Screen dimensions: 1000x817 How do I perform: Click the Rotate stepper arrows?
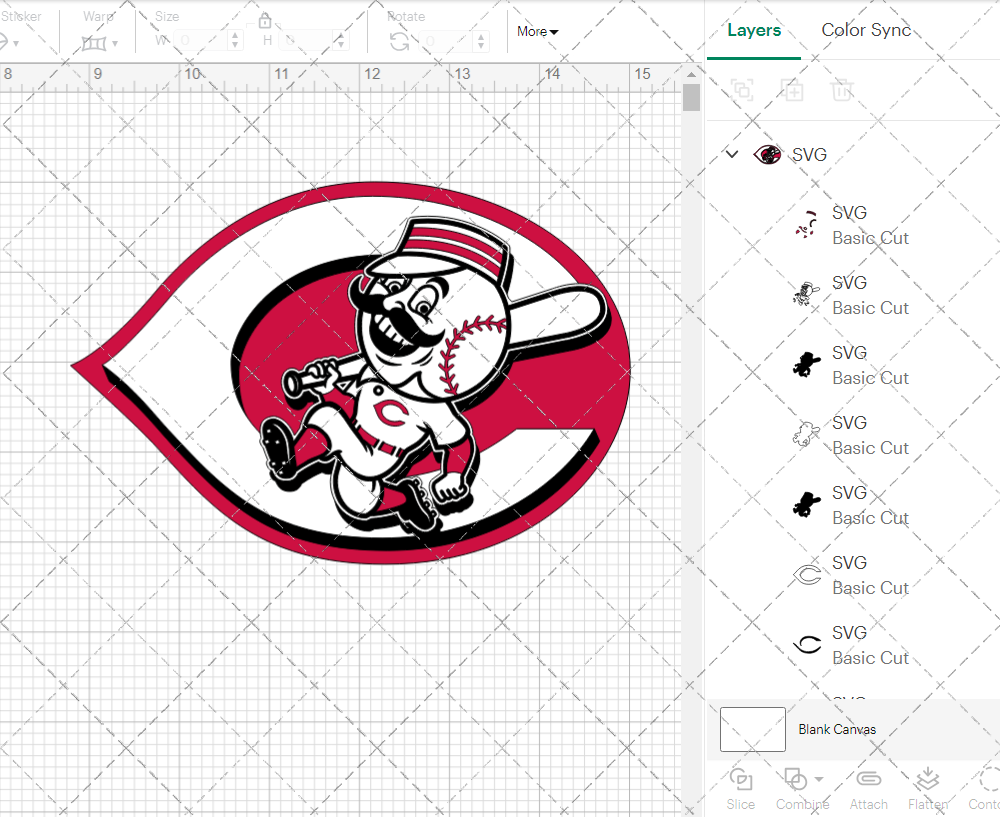[x=482, y=41]
